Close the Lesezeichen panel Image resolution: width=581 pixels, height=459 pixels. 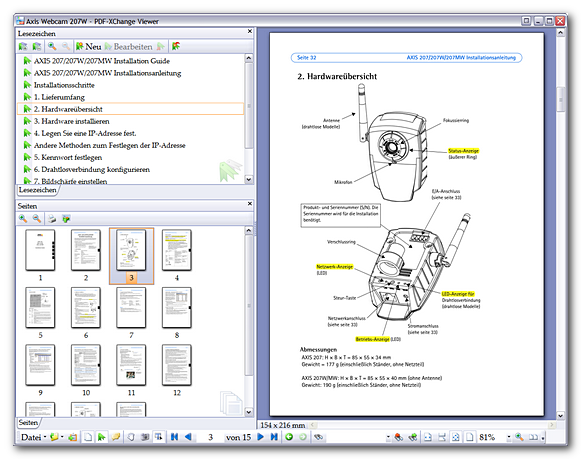[x=250, y=31]
